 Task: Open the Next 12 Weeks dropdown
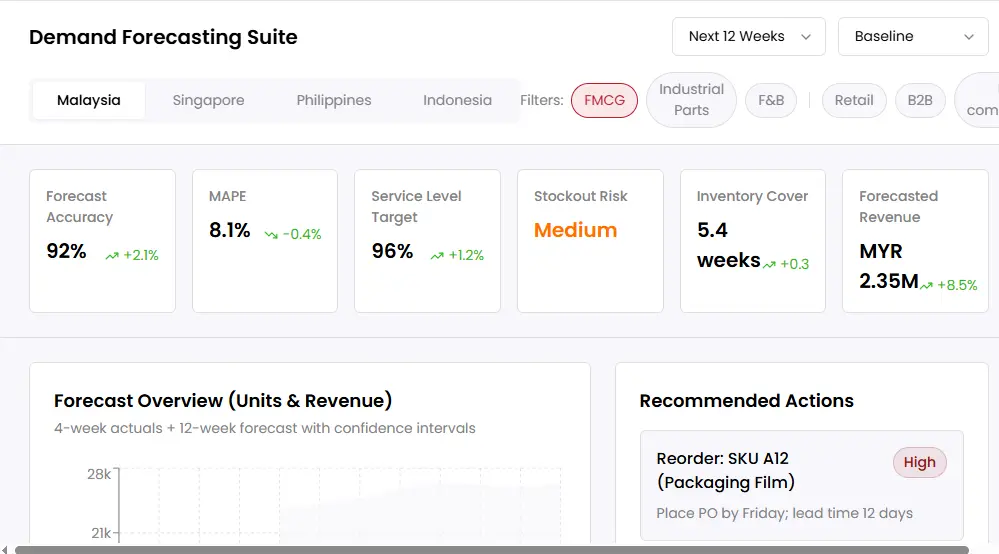point(748,36)
